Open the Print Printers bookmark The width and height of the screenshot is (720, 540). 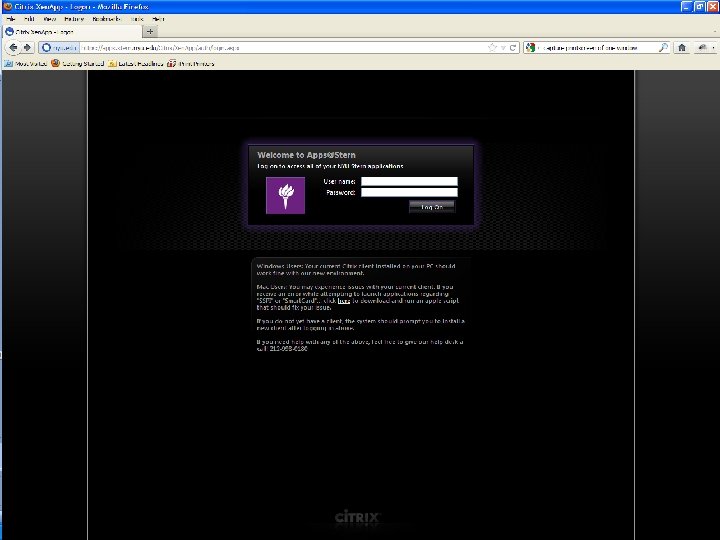point(191,63)
